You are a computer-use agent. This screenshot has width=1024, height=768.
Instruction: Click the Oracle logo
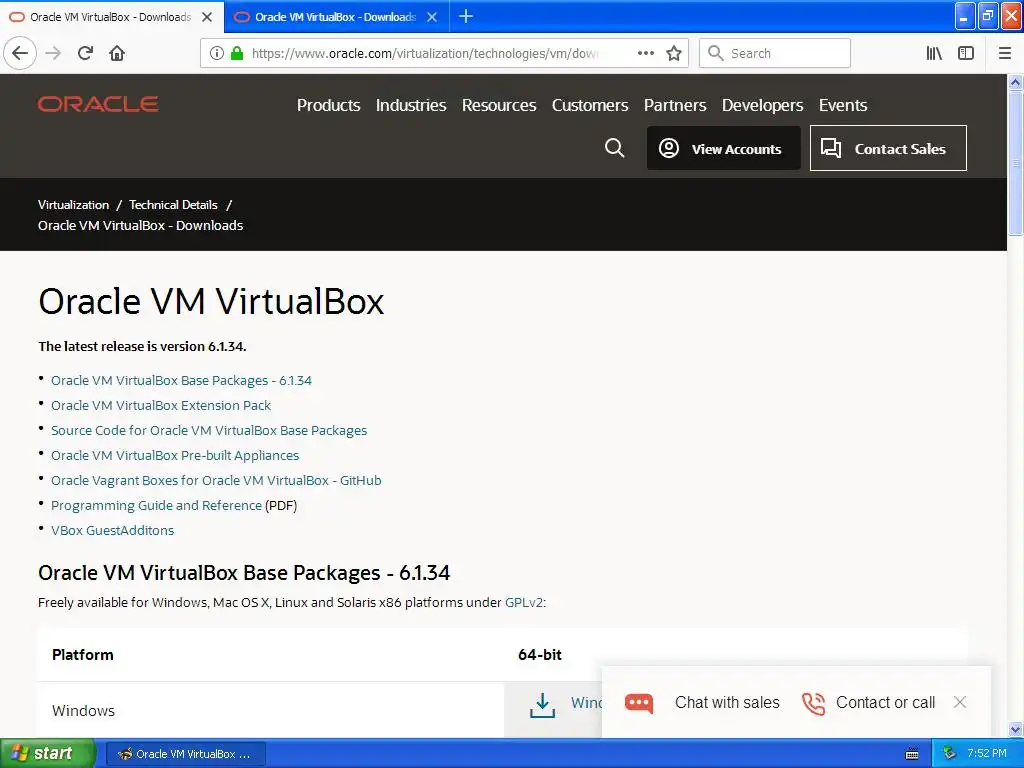click(98, 104)
